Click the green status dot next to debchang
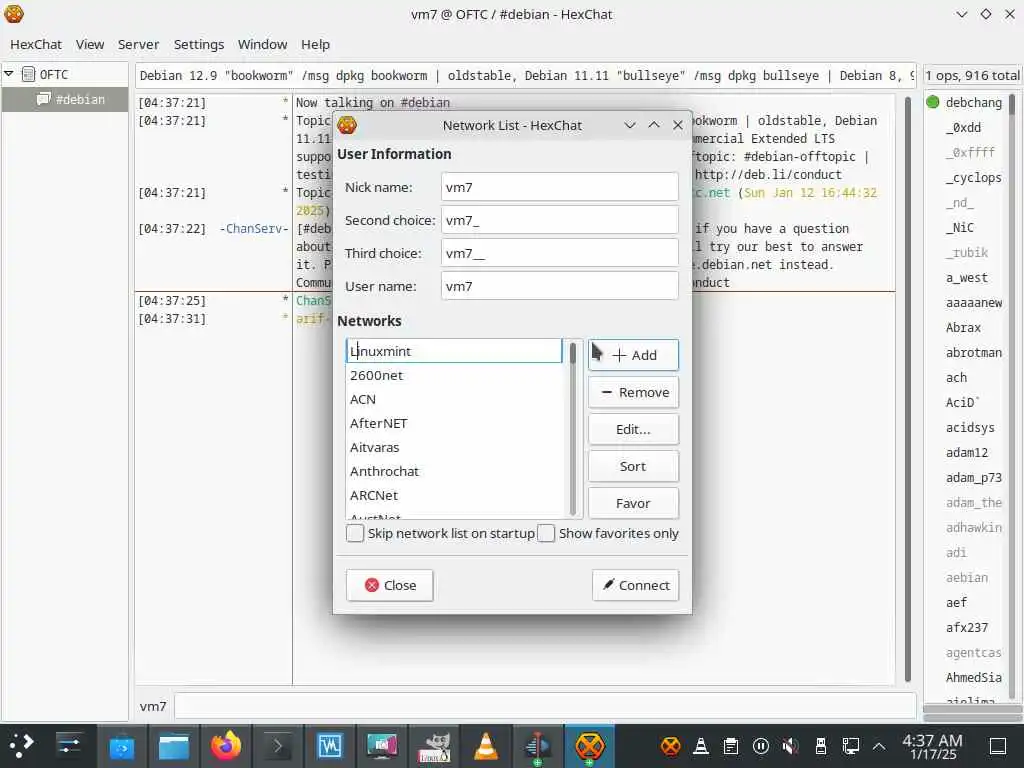Screen dimensions: 1024x768 pyautogui.click(x=933, y=102)
